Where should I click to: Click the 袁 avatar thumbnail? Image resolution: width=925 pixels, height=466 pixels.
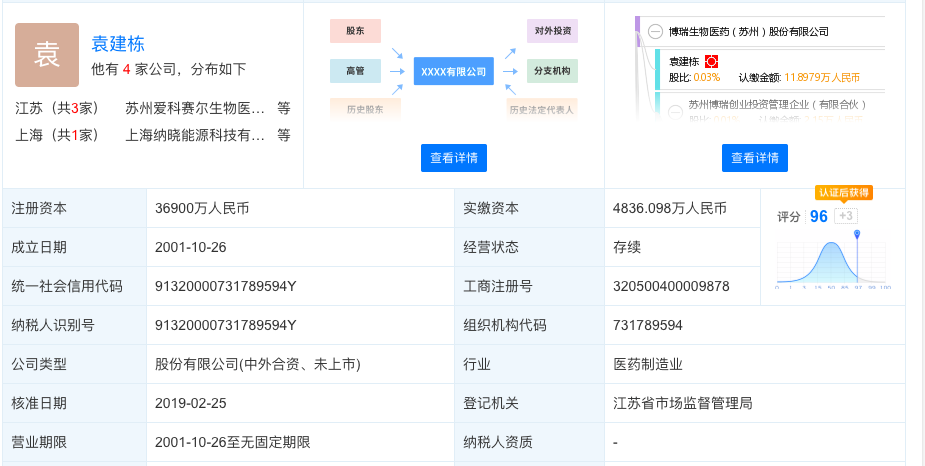click(x=47, y=55)
